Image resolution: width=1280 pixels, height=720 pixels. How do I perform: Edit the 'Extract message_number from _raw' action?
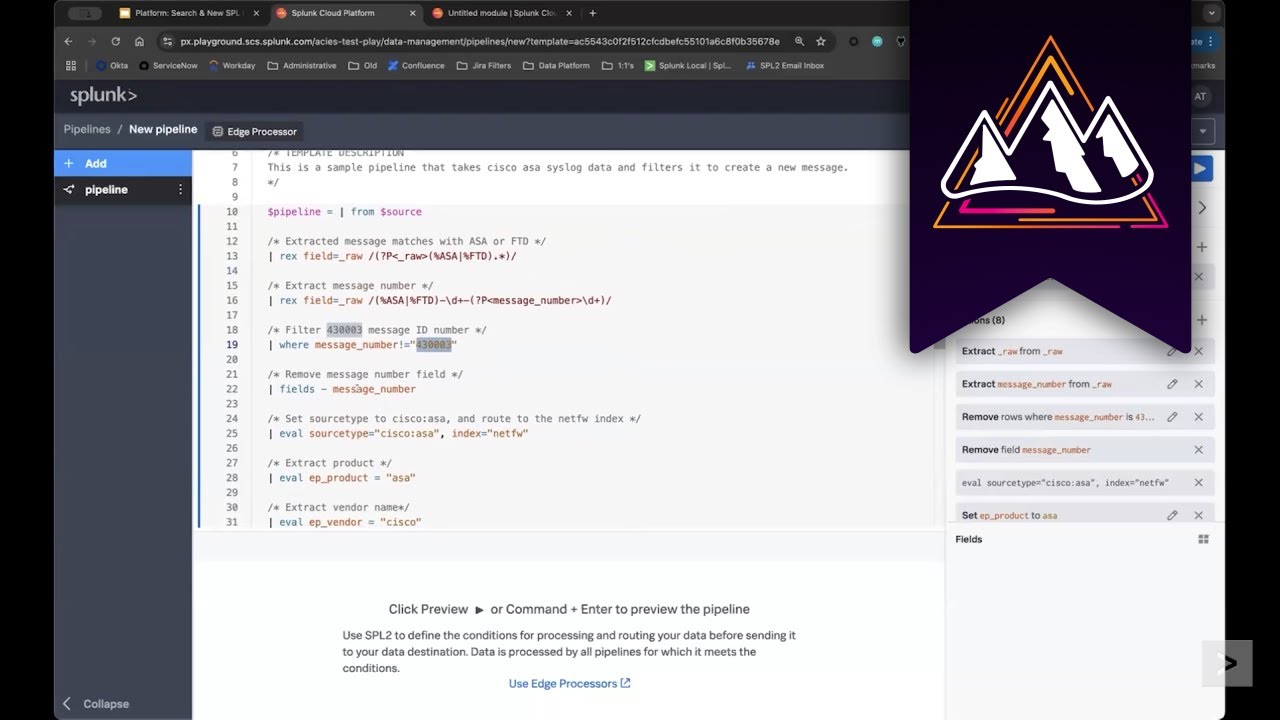click(x=1172, y=384)
